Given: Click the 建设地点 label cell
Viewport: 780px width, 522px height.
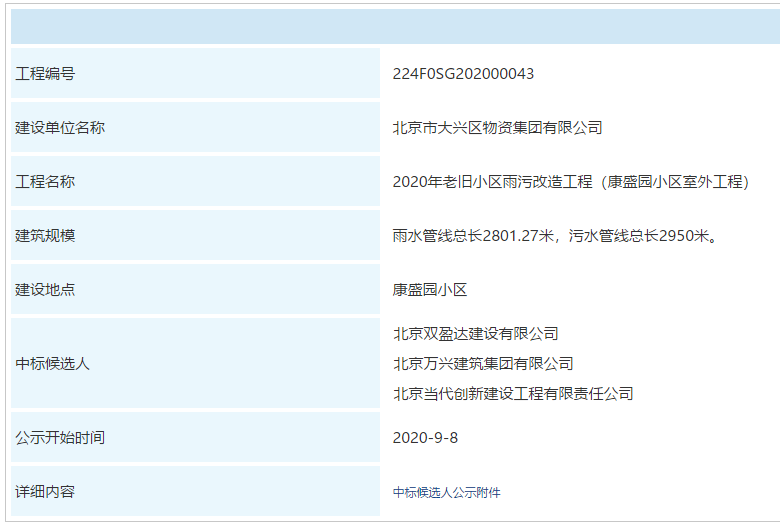Looking at the screenshot, I should pyautogui.click(x=195, y=289).
